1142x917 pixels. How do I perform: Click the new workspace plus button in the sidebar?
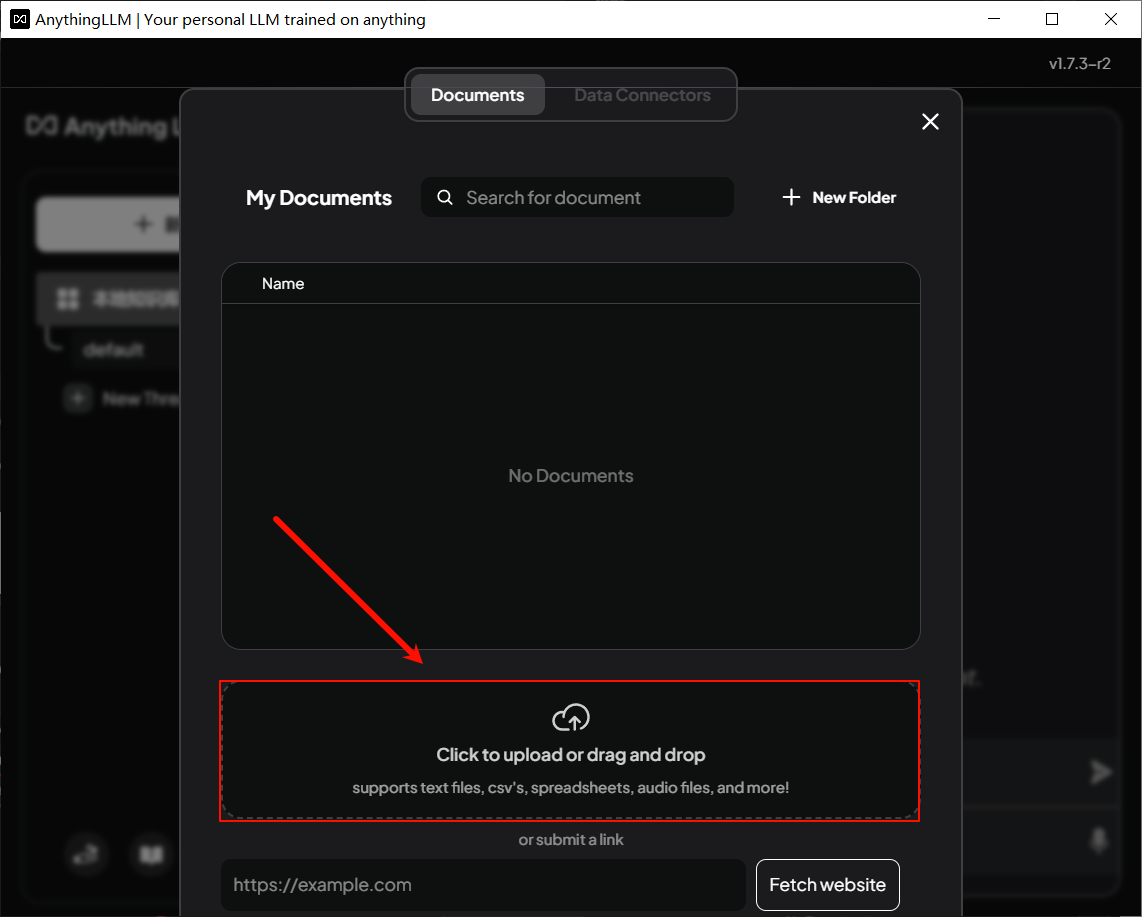click(108, 224)
